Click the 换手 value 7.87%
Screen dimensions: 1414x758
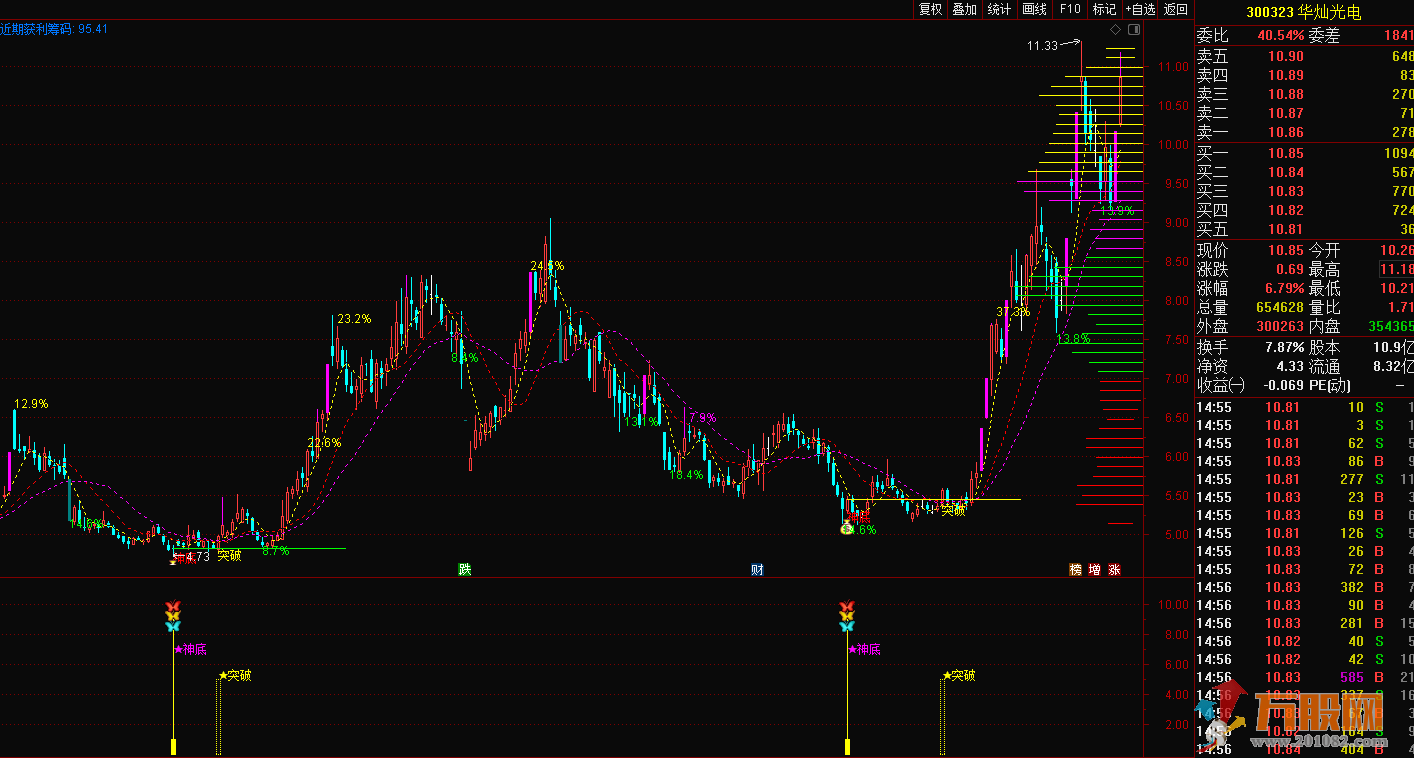1284,347
